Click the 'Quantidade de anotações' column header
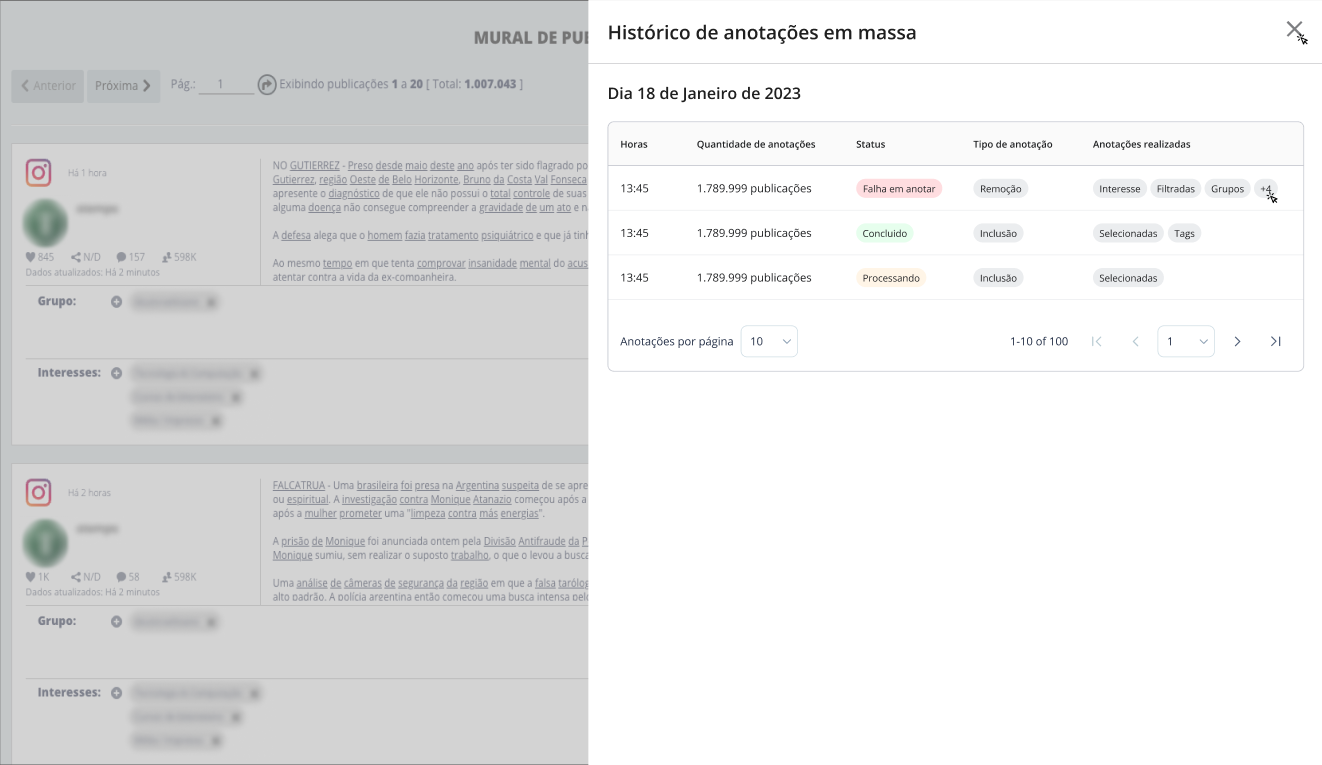1322x765 pixels. tap(755, 144)
